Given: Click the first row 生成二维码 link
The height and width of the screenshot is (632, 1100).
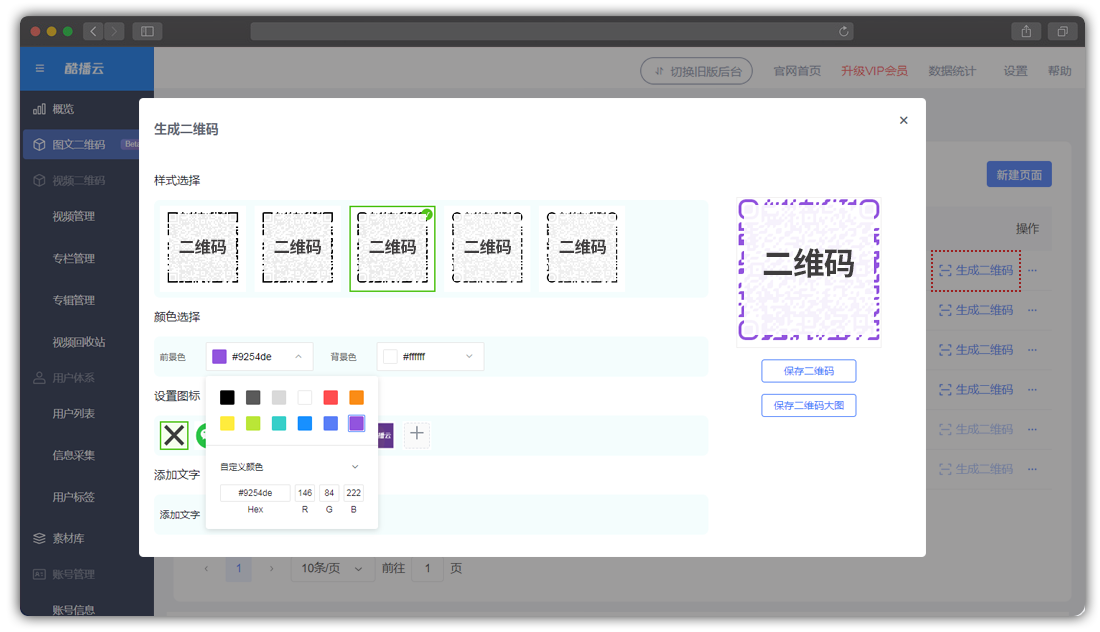Looking at the screenshot, I should pos(976,270).
